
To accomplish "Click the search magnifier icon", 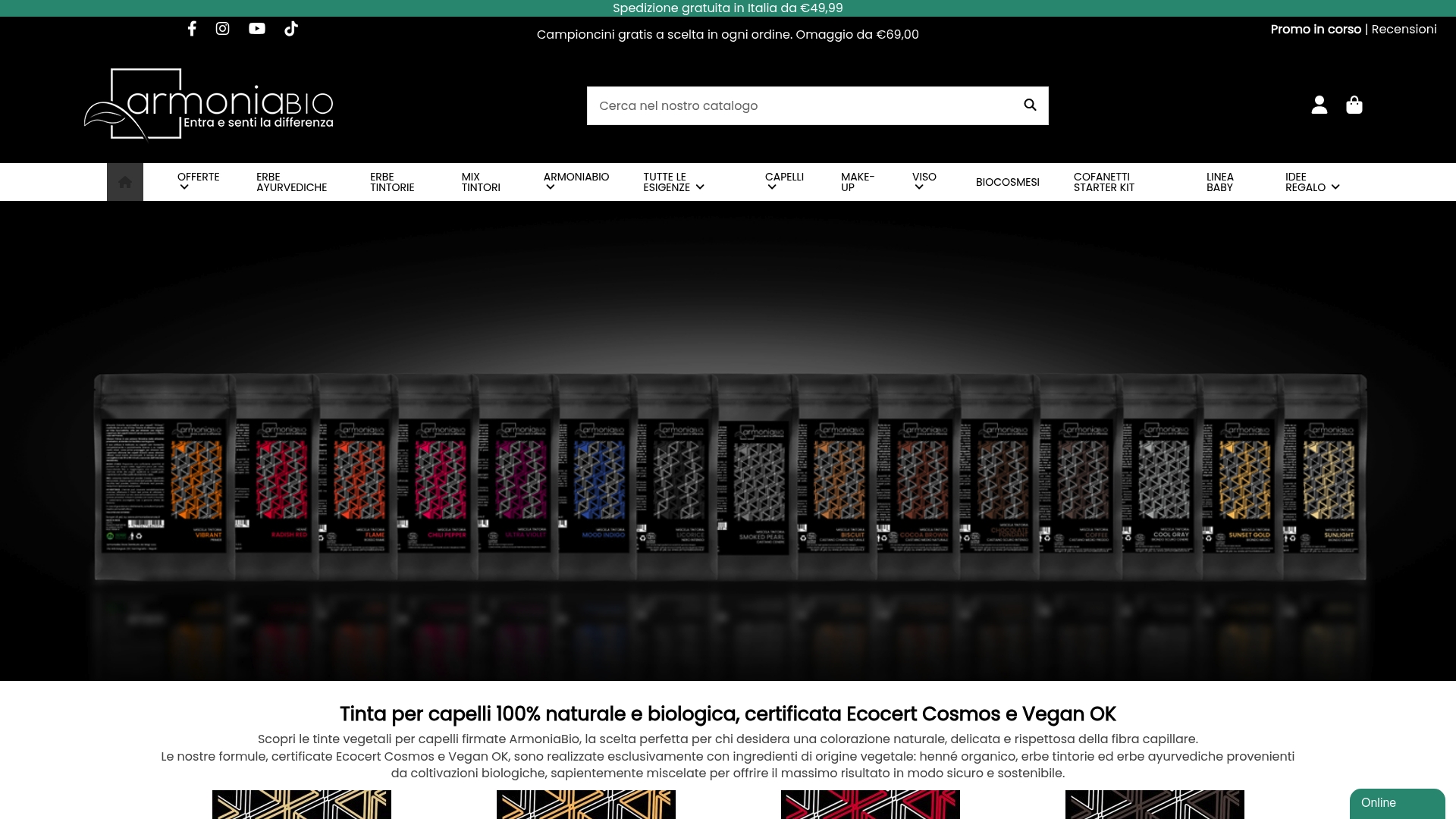I will pyautogui.click(x=1030, y=105).
